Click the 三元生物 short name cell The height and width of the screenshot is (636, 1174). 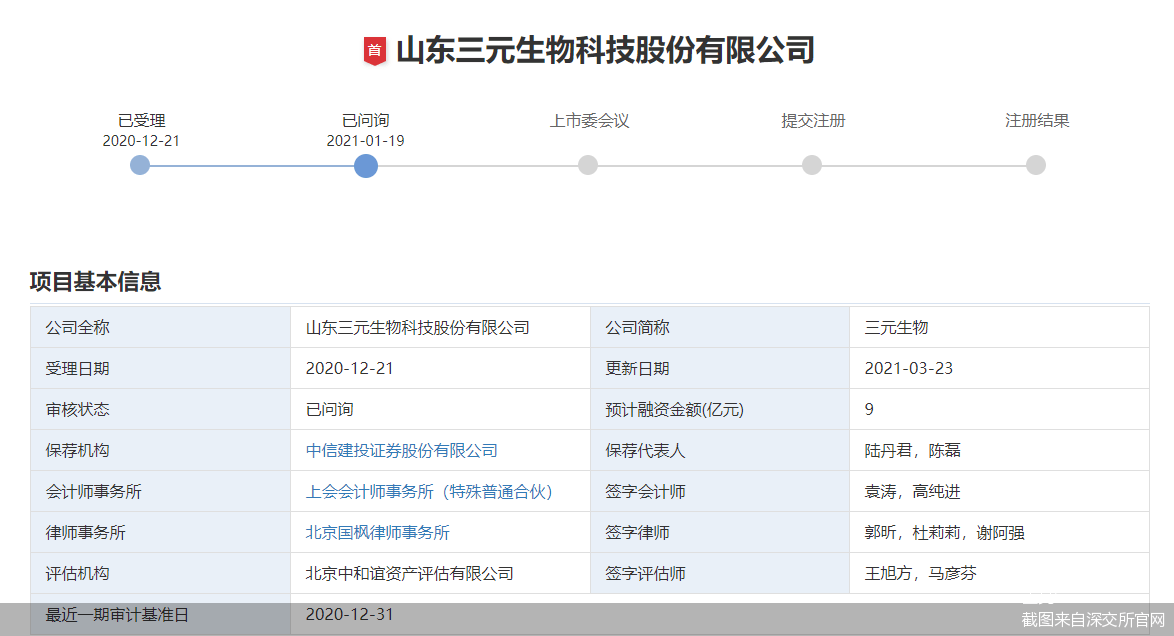tap(1000, 327)
